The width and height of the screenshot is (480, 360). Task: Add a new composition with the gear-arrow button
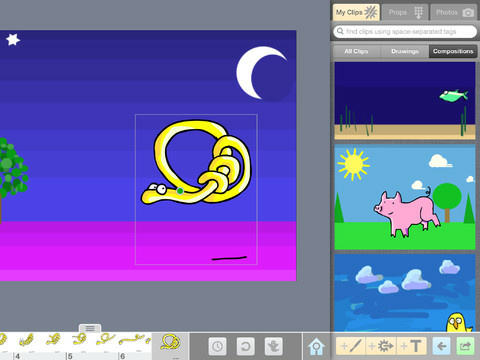(x=380, y=346)
